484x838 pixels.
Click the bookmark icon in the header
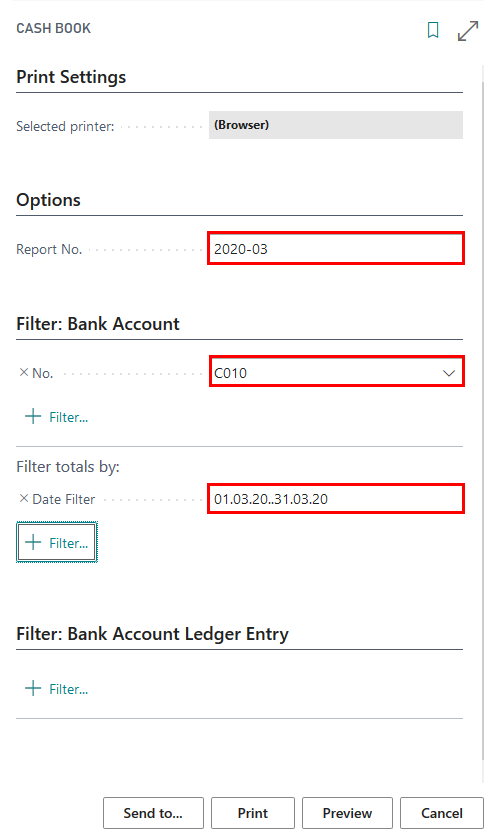433,30
